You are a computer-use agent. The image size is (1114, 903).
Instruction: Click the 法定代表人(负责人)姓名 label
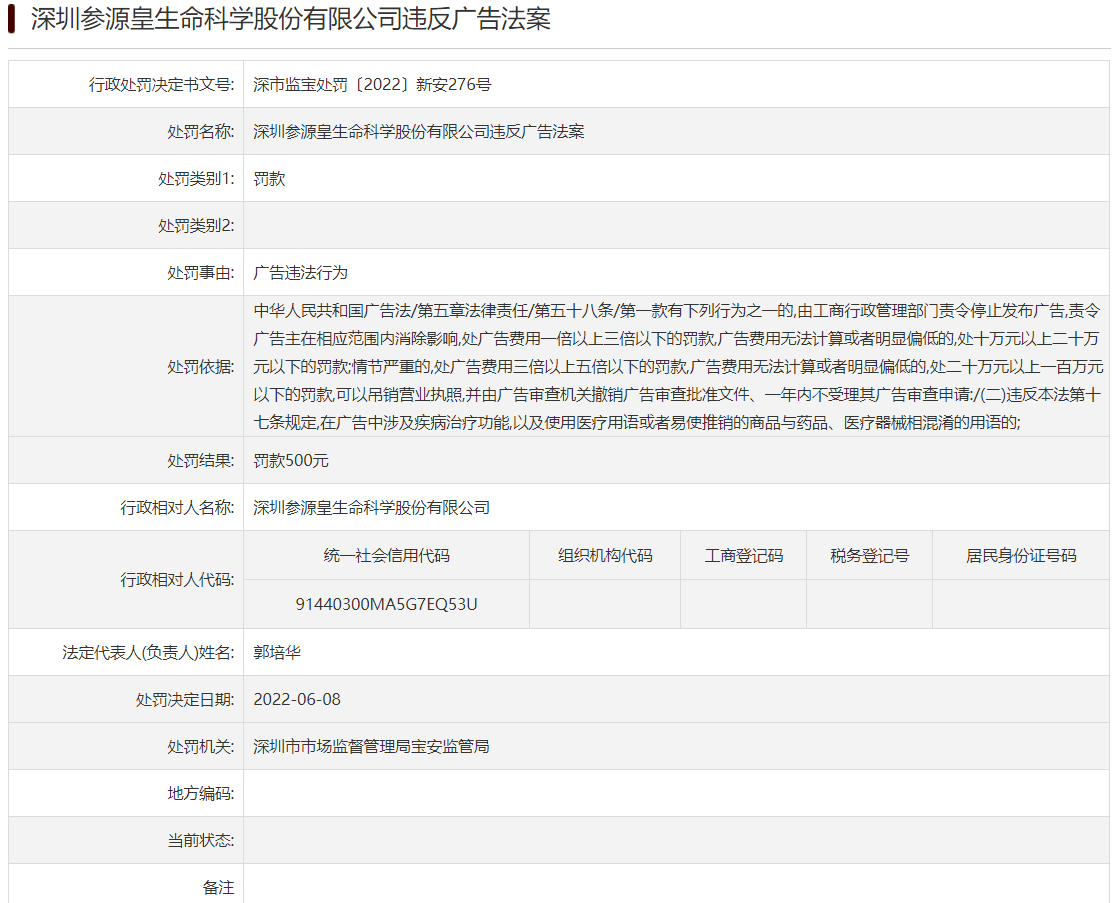[x=148, y=652]
